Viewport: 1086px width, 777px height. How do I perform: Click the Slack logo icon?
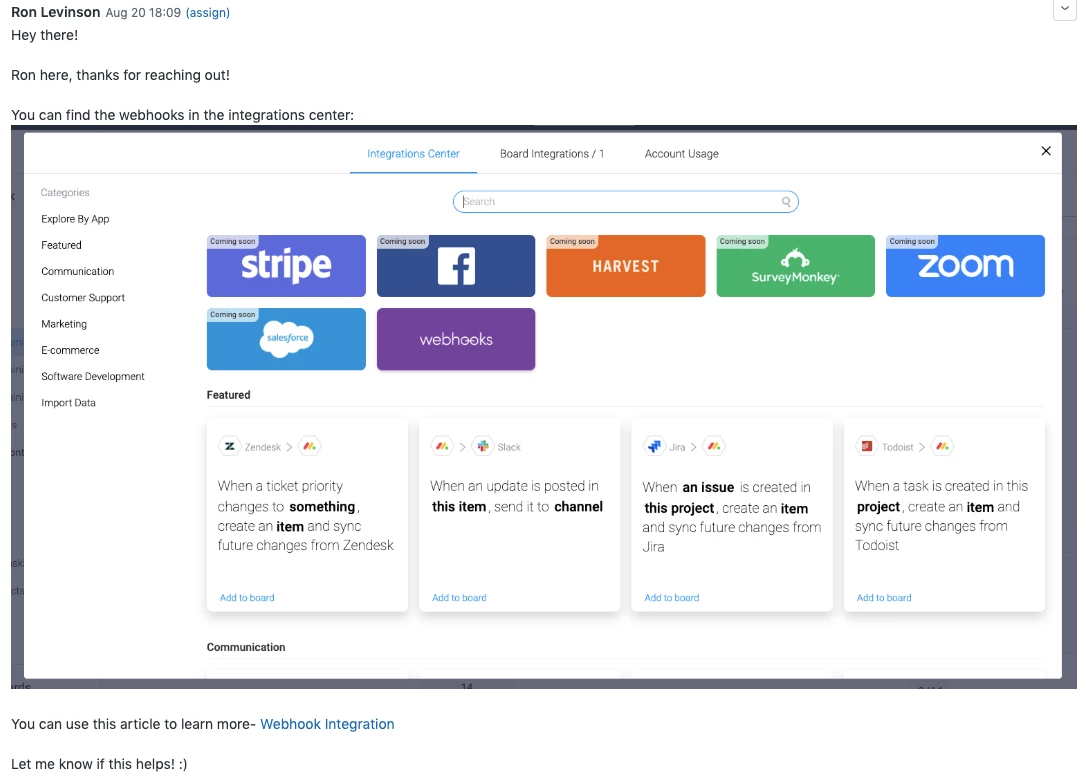coord(483,447)
